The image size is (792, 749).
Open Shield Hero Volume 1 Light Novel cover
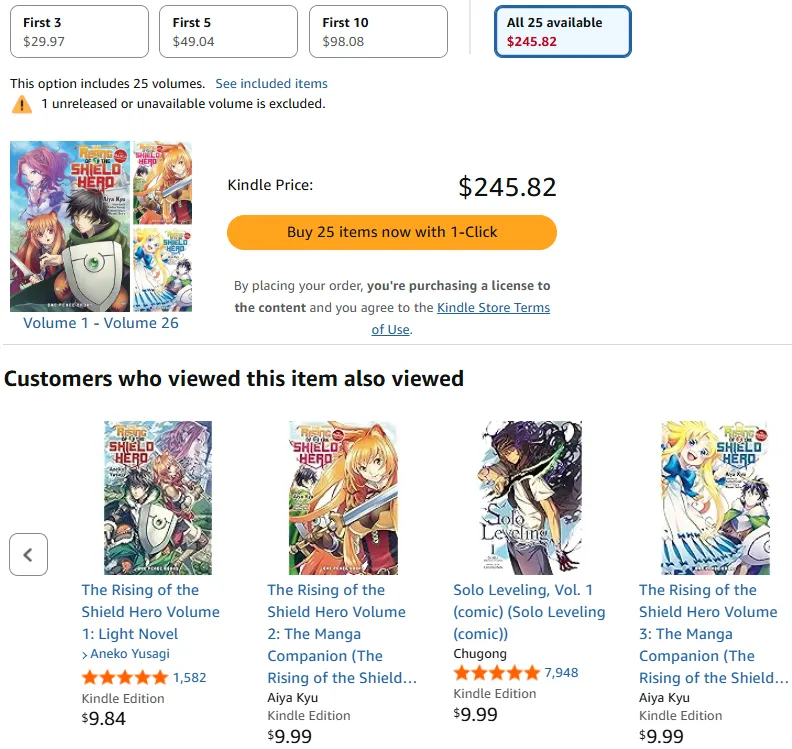[x=158, y=498]
